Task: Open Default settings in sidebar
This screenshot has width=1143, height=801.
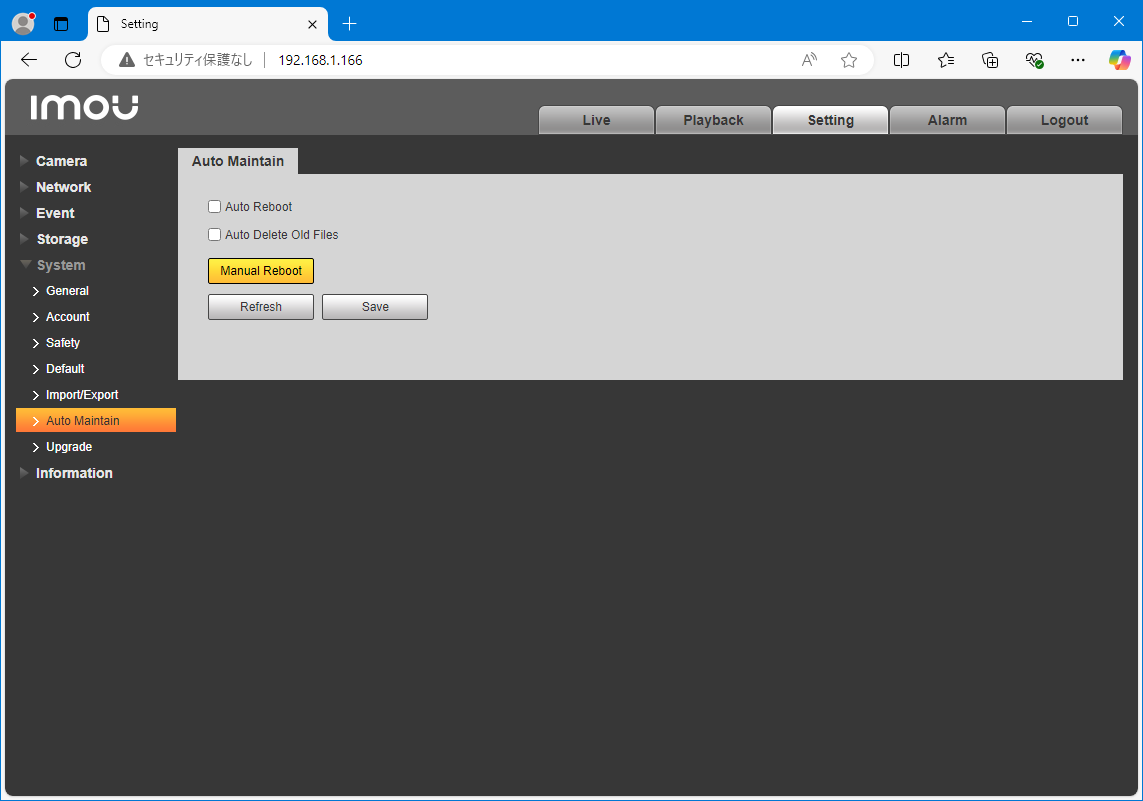Action: click(65, 369)
